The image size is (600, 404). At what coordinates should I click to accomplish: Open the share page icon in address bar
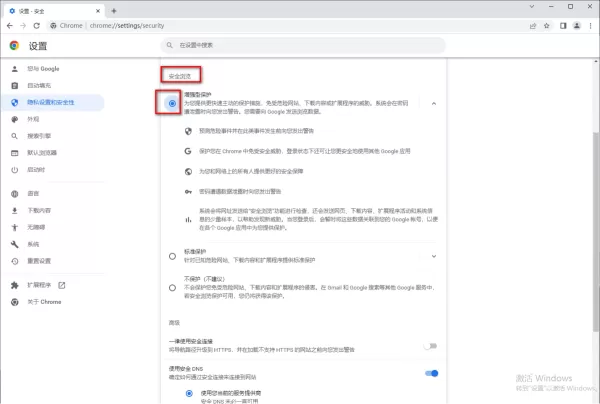point(533,26)
